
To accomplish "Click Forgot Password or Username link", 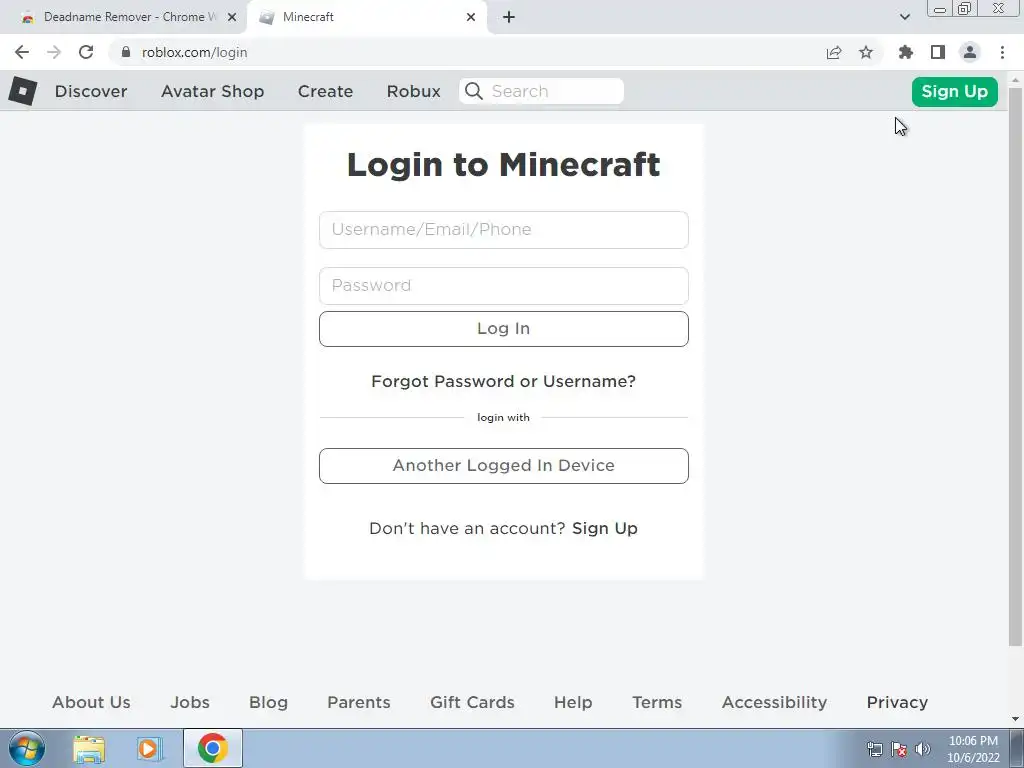I will pyautogui.click(x=504, y=381).
